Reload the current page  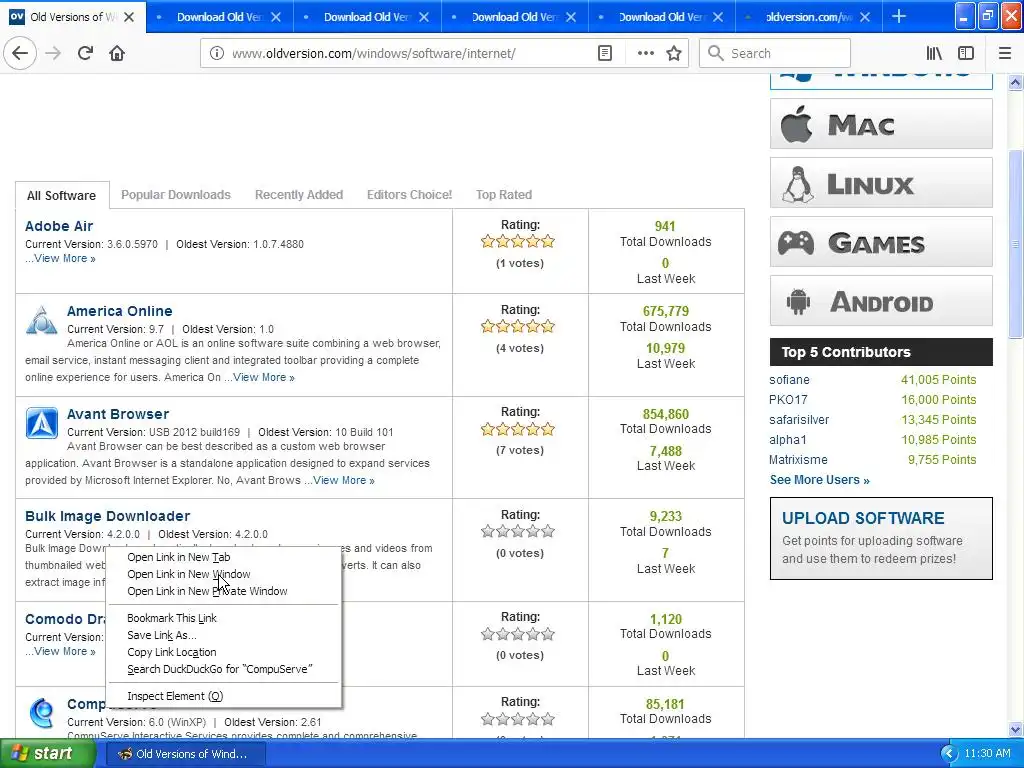(85, 53)
